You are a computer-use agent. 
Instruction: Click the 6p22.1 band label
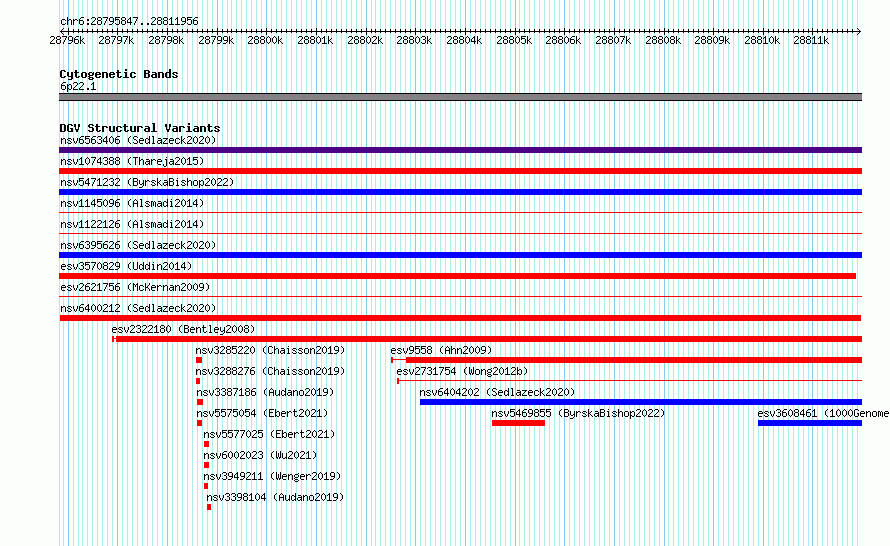(78, 86)
